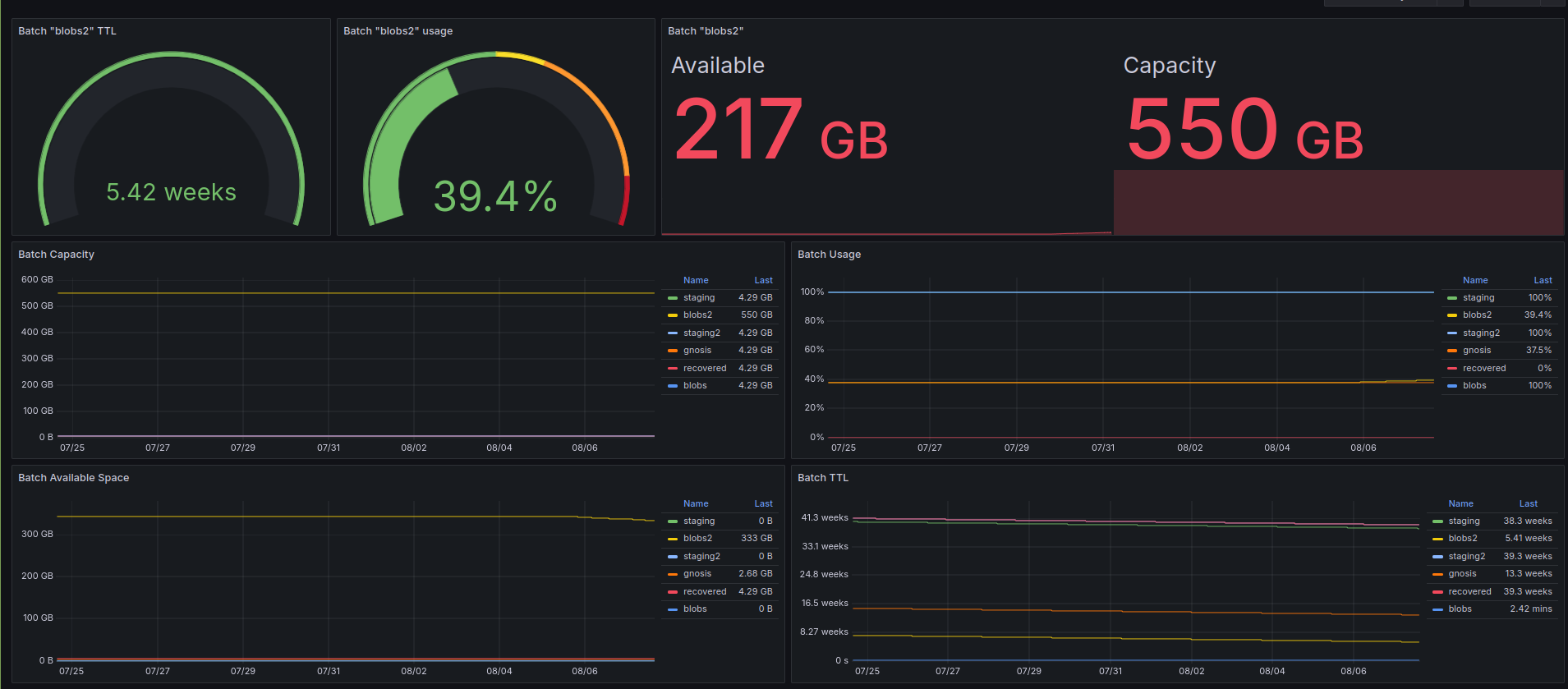Toggle staging series in Batch Capacity legend
The image size is (1568, 689).
tap(699, 298)
